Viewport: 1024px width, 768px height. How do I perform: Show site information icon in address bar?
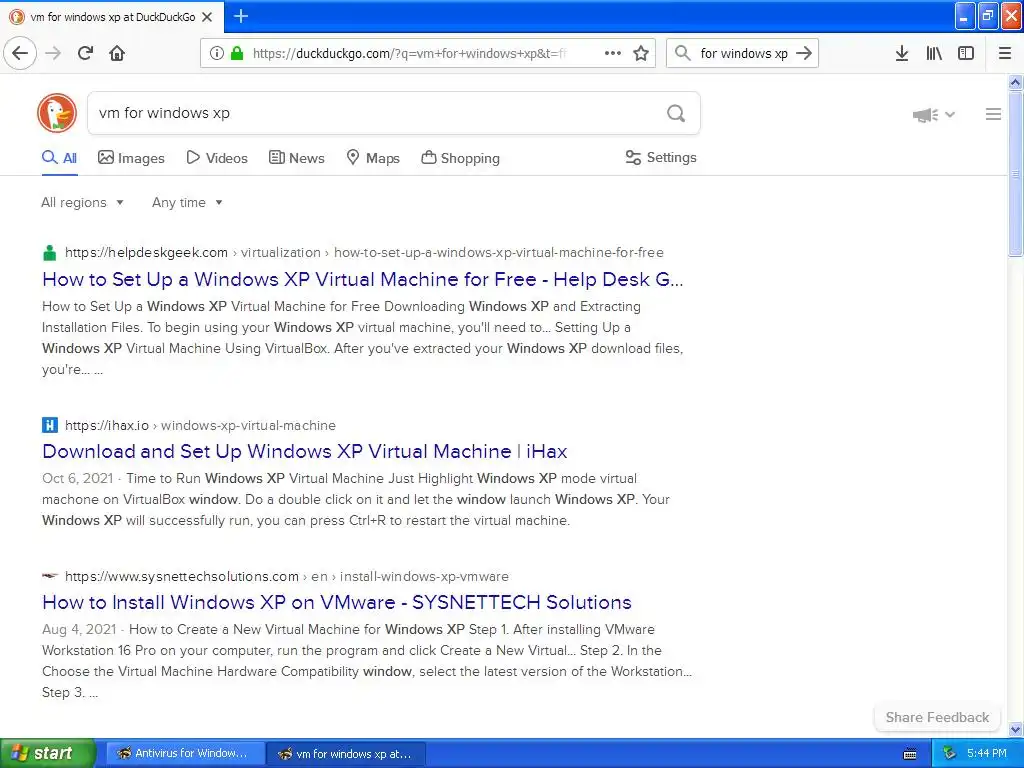(217, 53)
